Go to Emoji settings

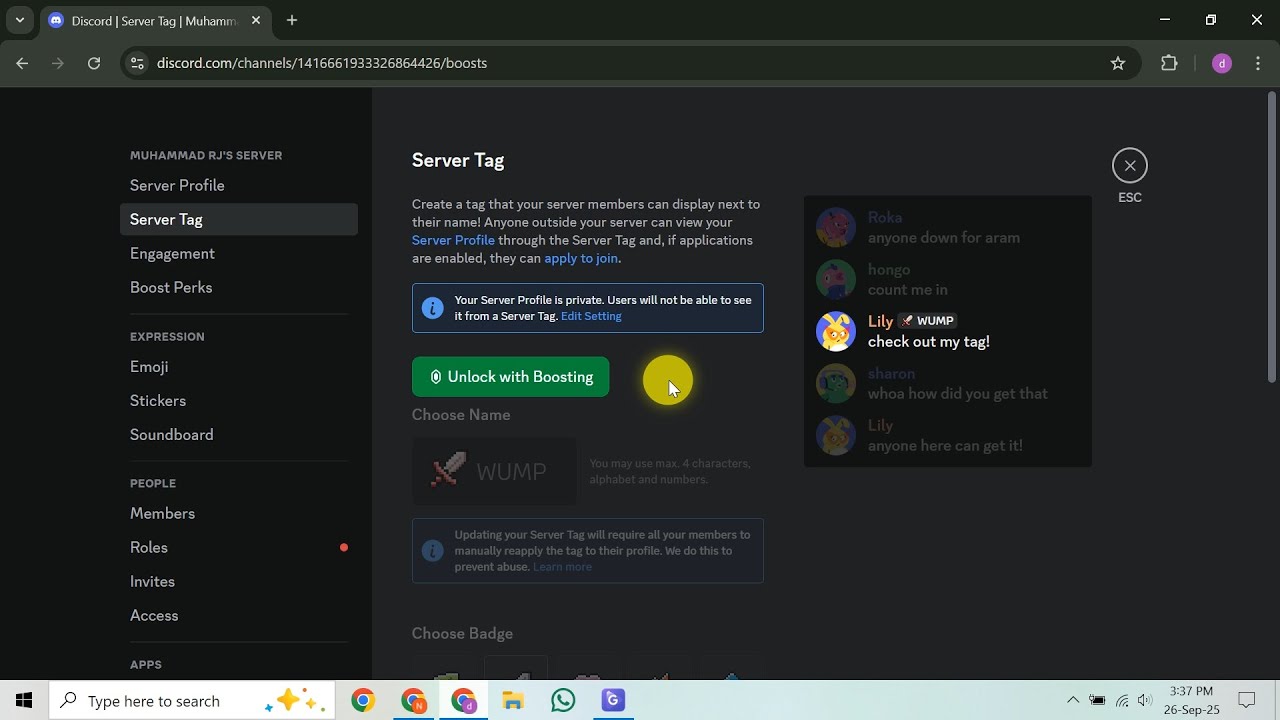[x=238, y=367]
